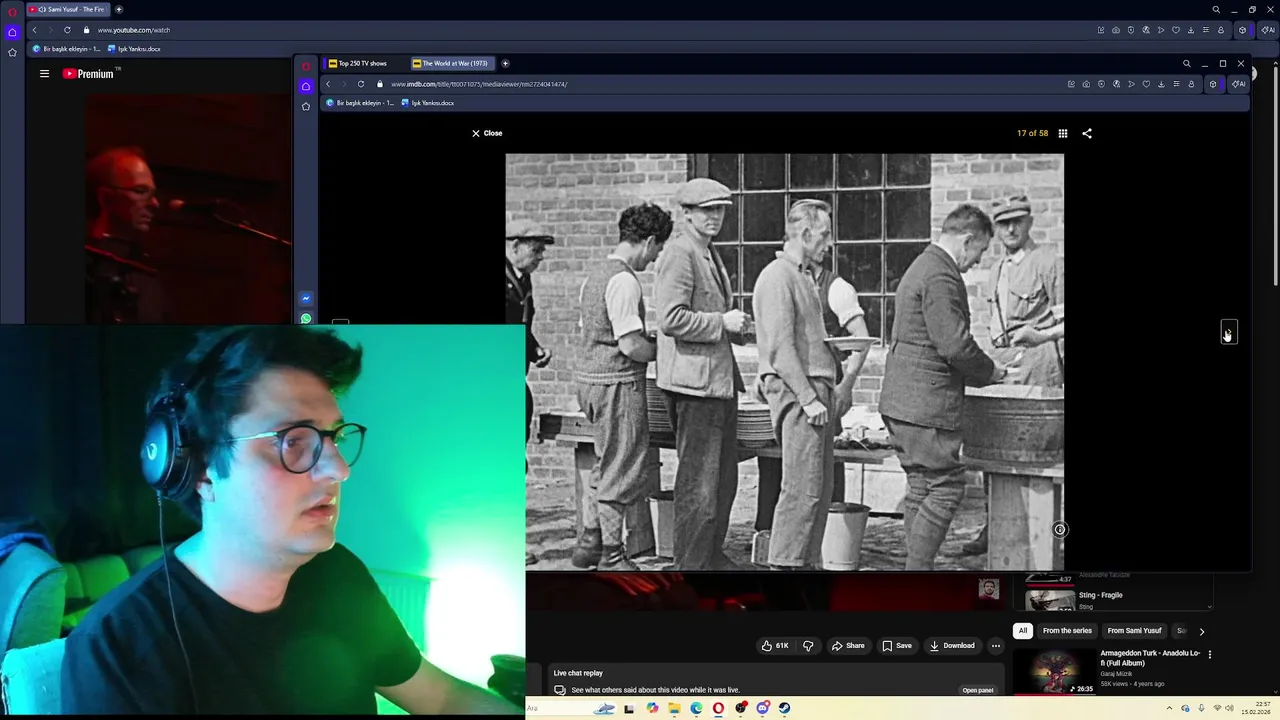Select The World at War (1973) tab
This screenshot has width=1280, height=720.
(x=452, y=63)
